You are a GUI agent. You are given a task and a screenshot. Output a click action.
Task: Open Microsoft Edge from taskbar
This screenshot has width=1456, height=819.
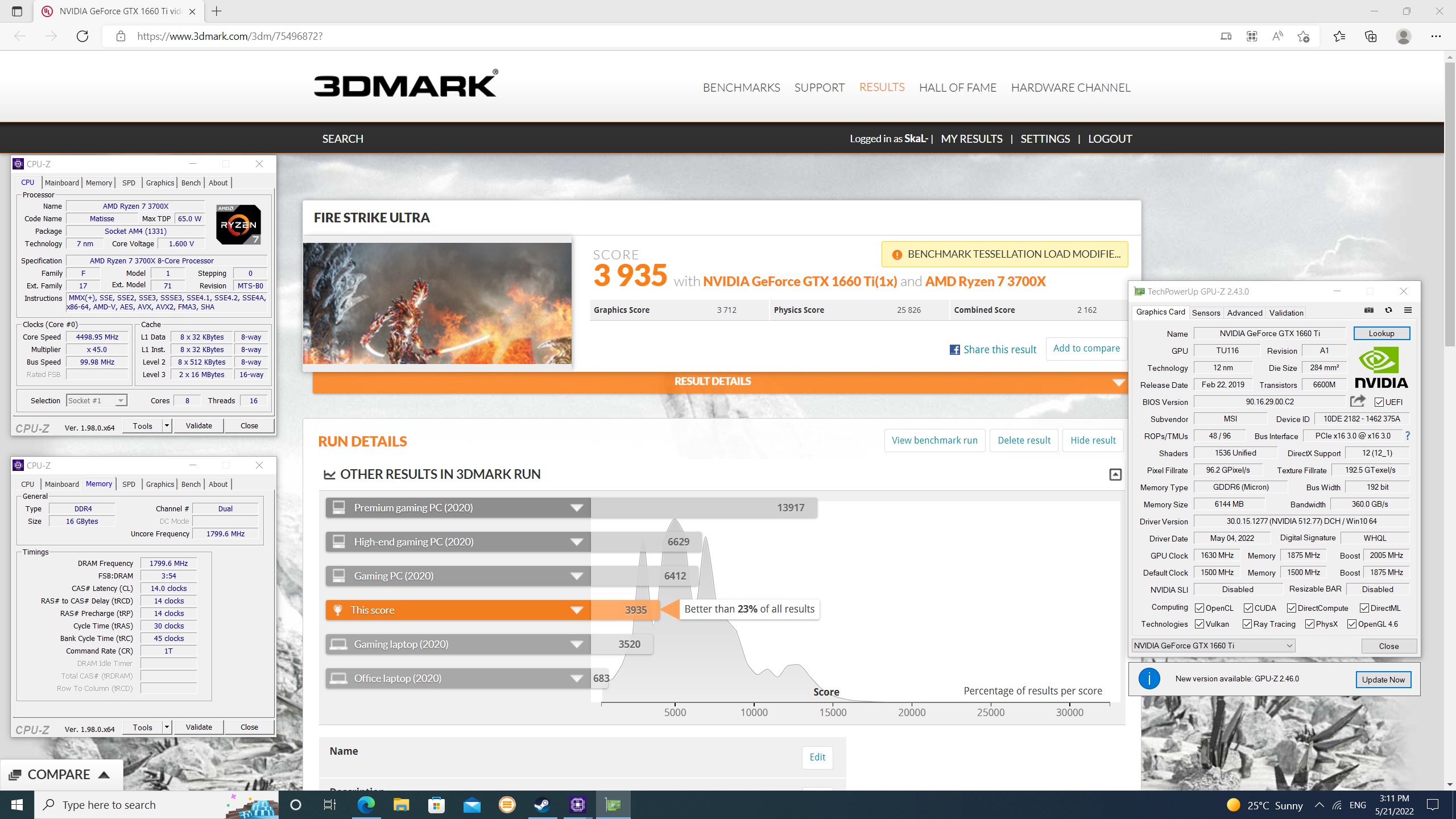(x=366, y=805)
